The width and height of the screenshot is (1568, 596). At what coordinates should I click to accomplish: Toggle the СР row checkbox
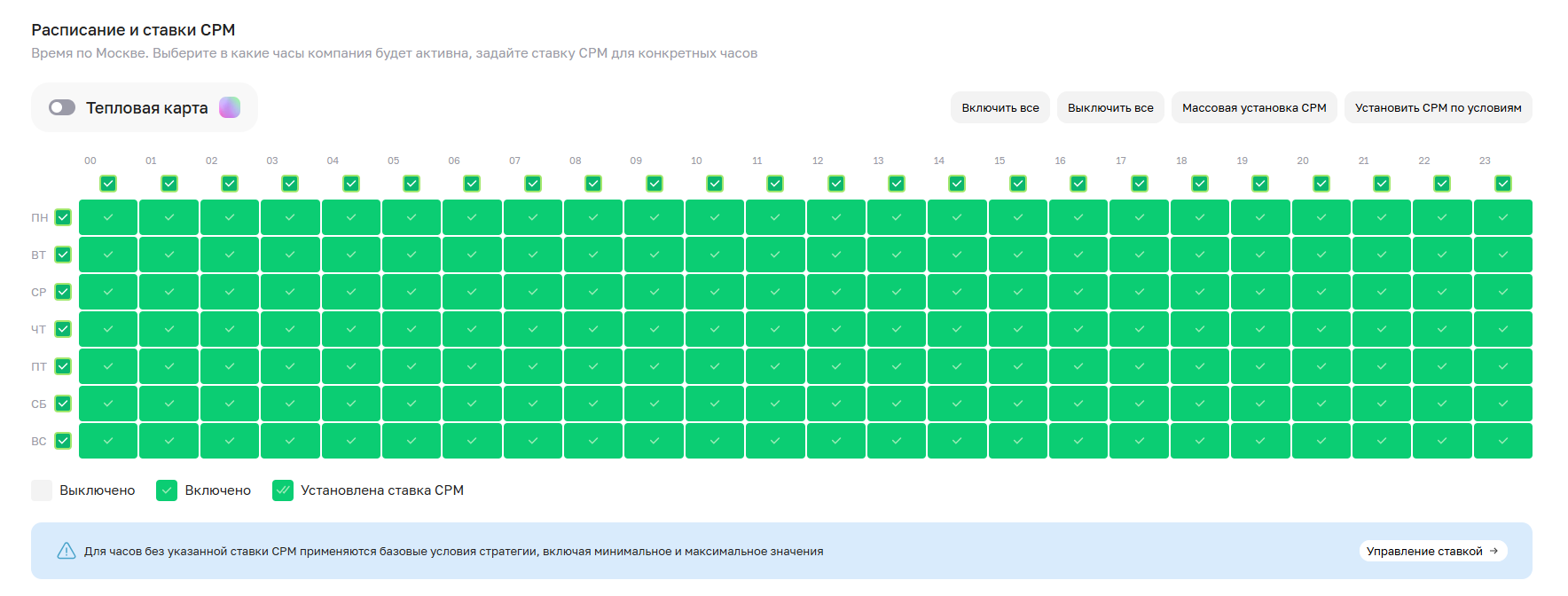coord(63,292)
